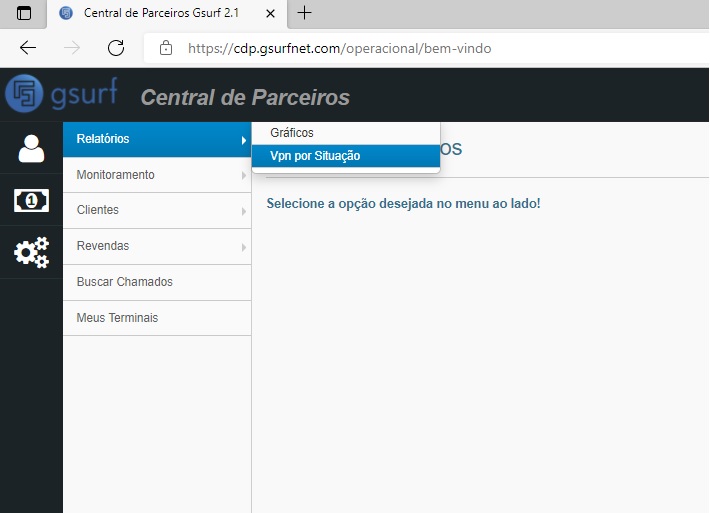Click the padlock site info icon
Image resolution: width=710 pixels, height=513 pixels.
[166, 48]
